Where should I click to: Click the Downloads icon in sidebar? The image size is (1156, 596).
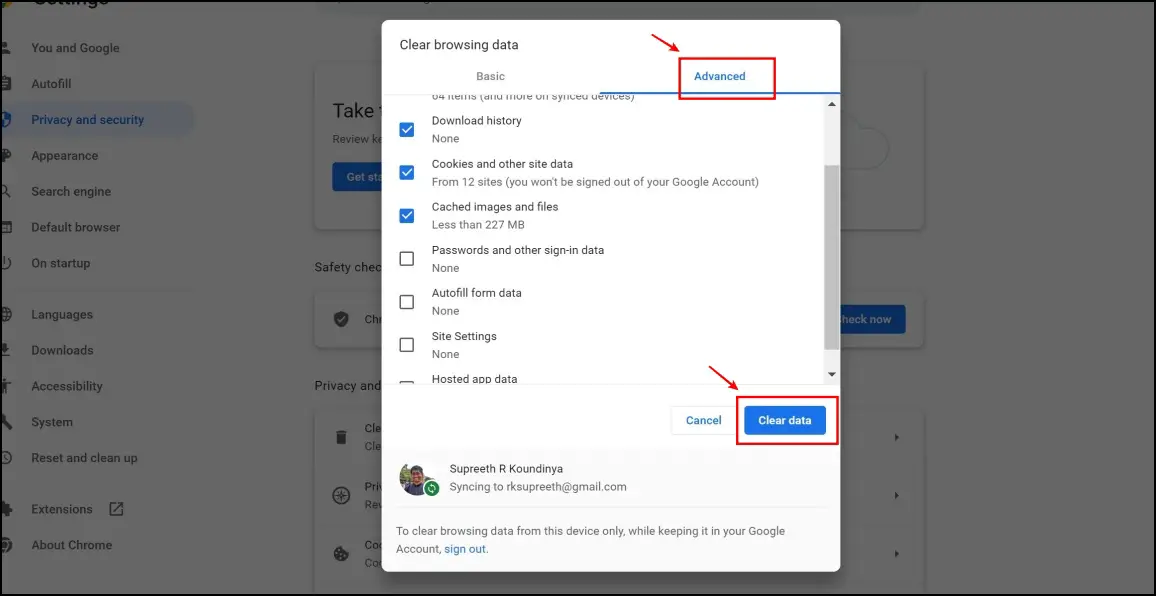[5, 350]
